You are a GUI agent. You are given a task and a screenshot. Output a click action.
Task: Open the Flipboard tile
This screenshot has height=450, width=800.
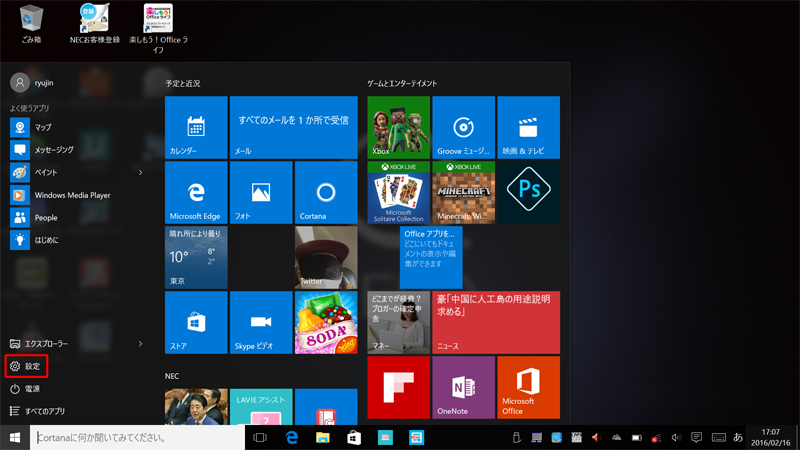click(x=398, y=387)
